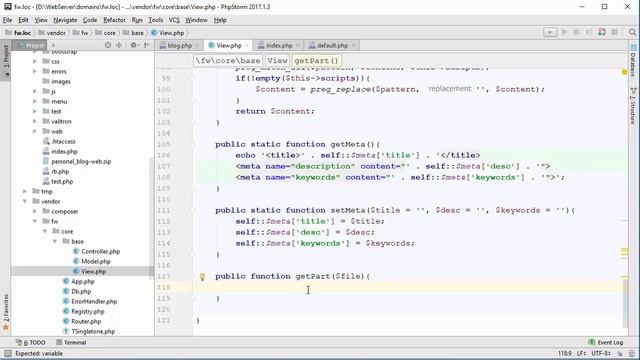Open the Favorites side tab

pyautogui.click(x=6, y=313)
